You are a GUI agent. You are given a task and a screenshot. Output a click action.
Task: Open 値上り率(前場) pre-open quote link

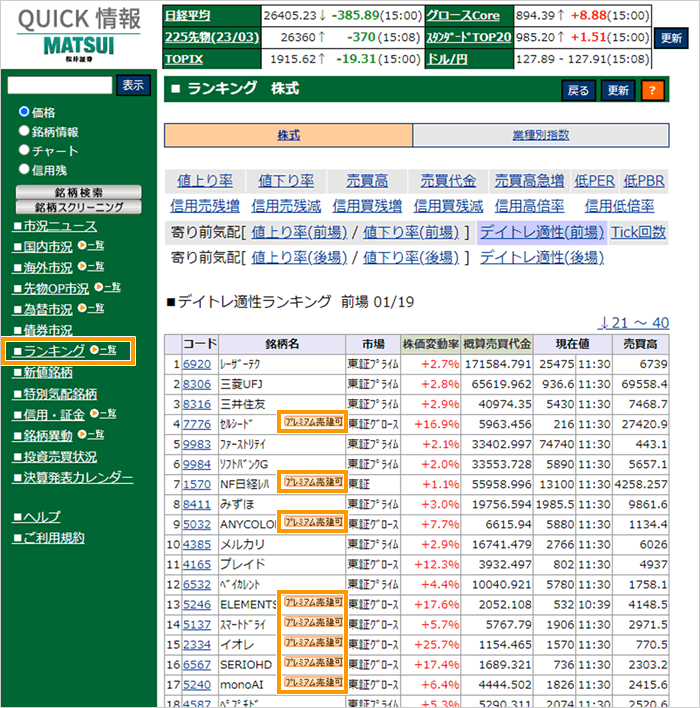299,232
